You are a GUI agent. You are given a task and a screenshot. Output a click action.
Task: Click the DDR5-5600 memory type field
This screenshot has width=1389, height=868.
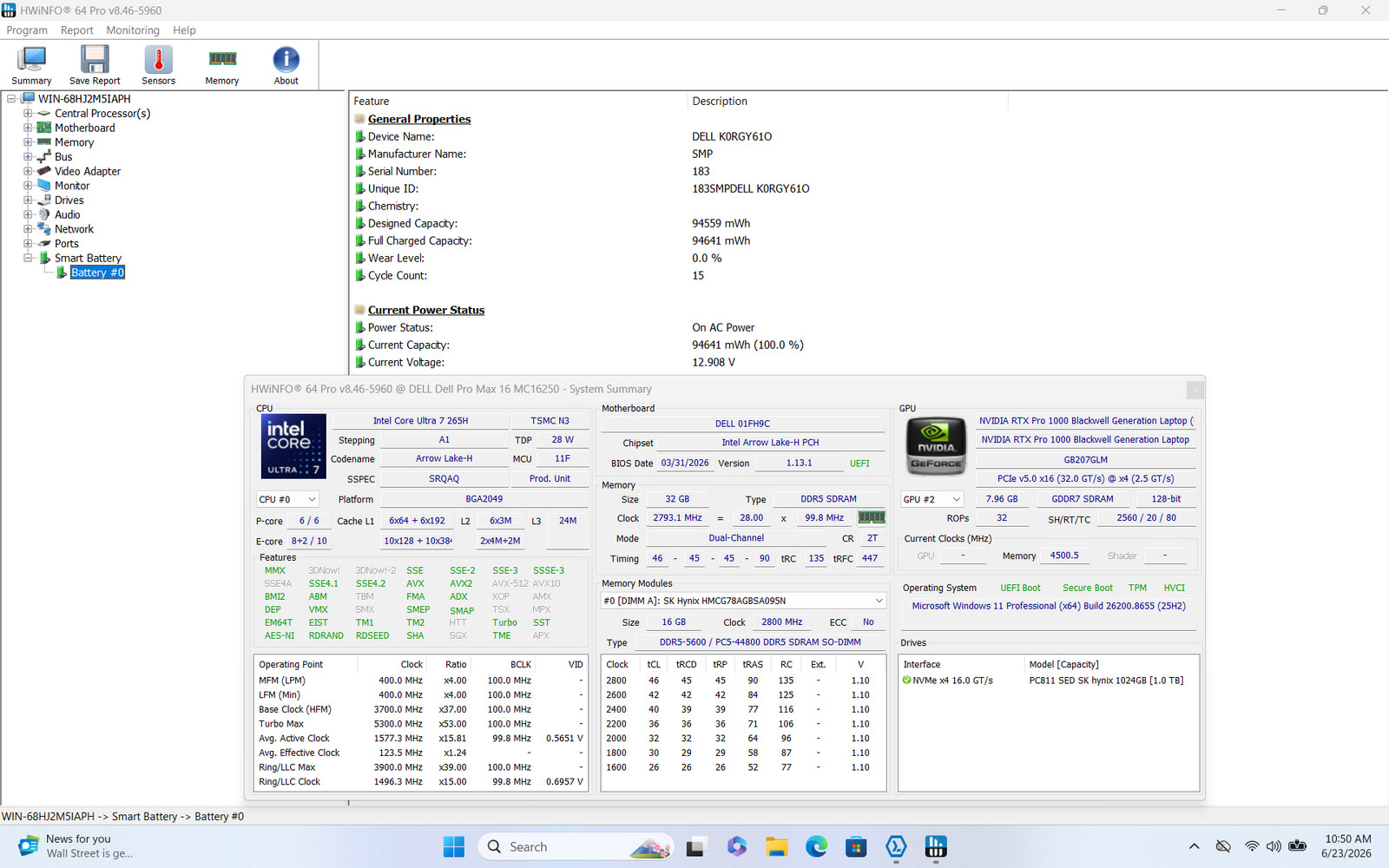(760, 642)
